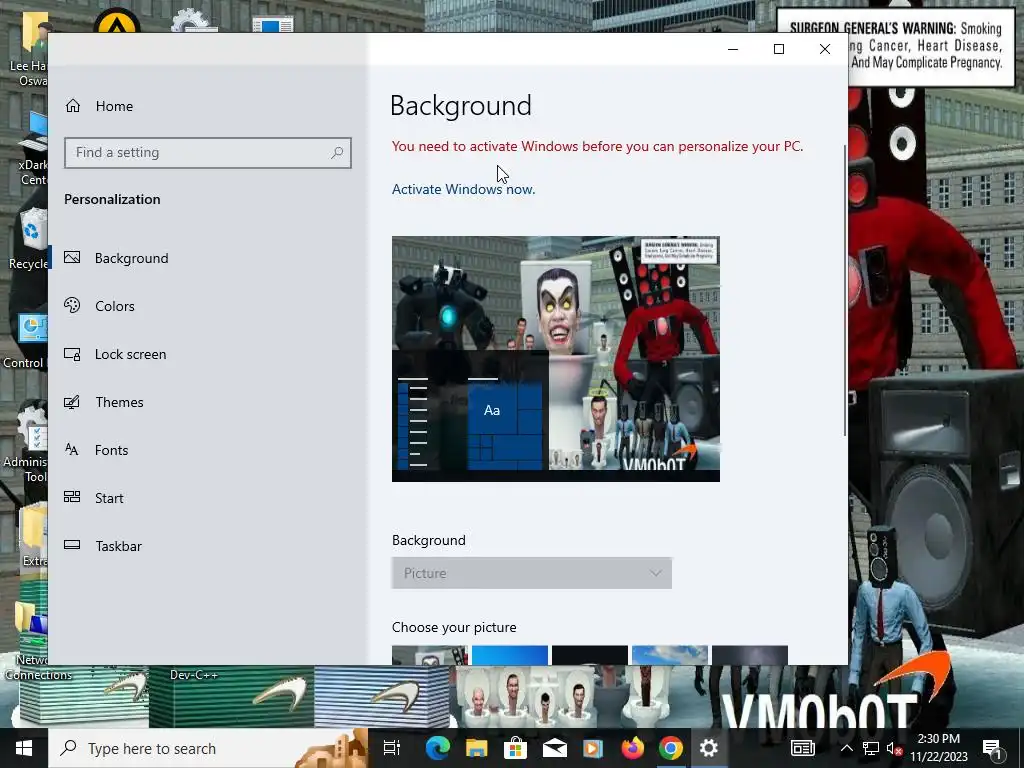This screenshot has width=1024, height=768.
Task: Open File Explorer from the taskbar
Action: (476, 748)
